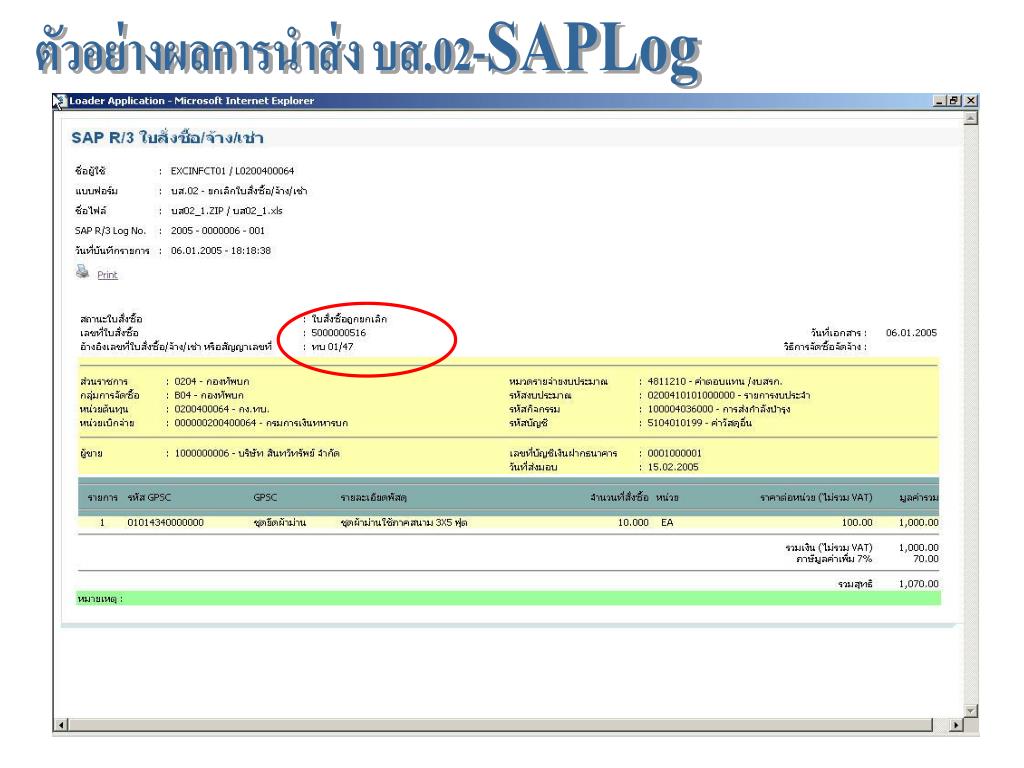Viewport: 1024px width, 768px height.
Task: Select account code 5104010199
Action: click(x=675, y=423)
